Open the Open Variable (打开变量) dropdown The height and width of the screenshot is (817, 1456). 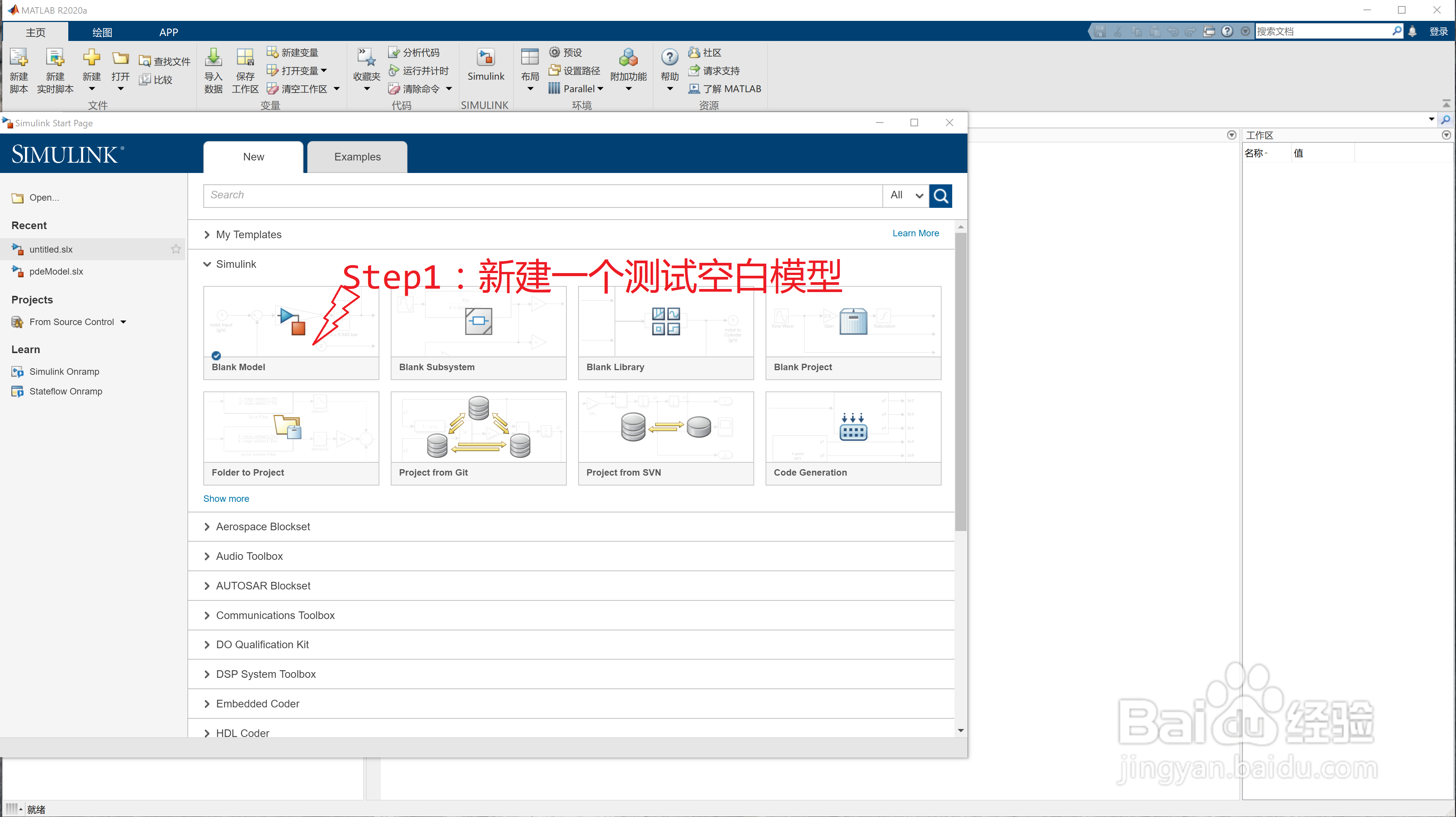point(324,71)
